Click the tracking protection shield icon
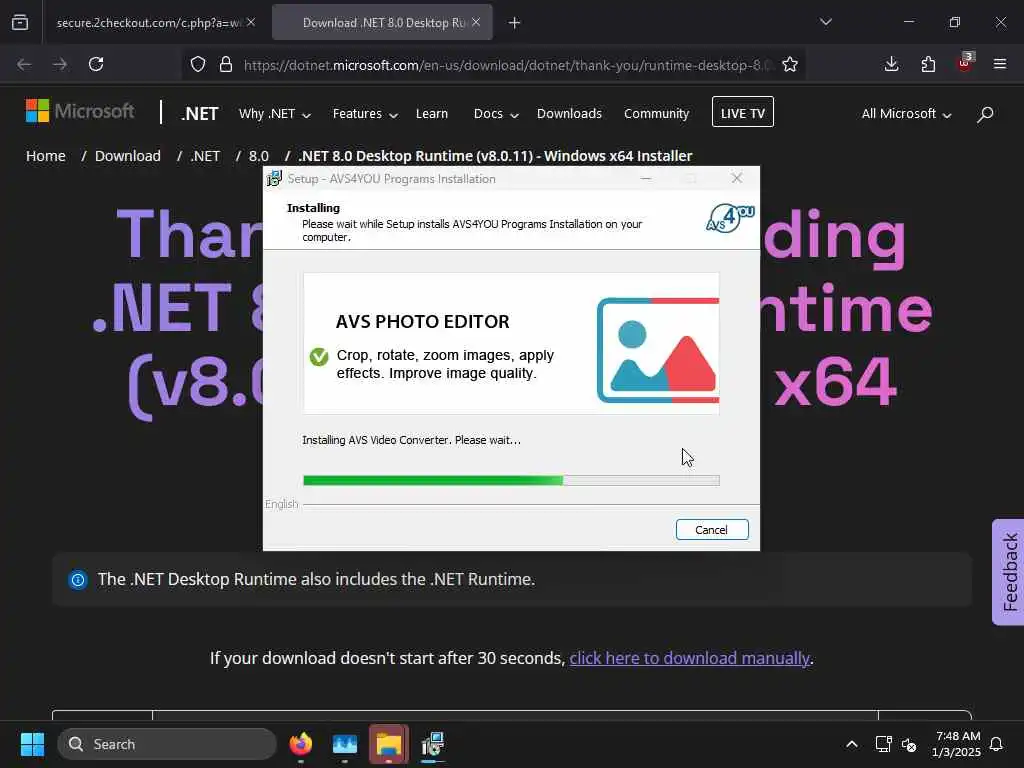Screen dimensions: 1024x768 click(198, 64)
